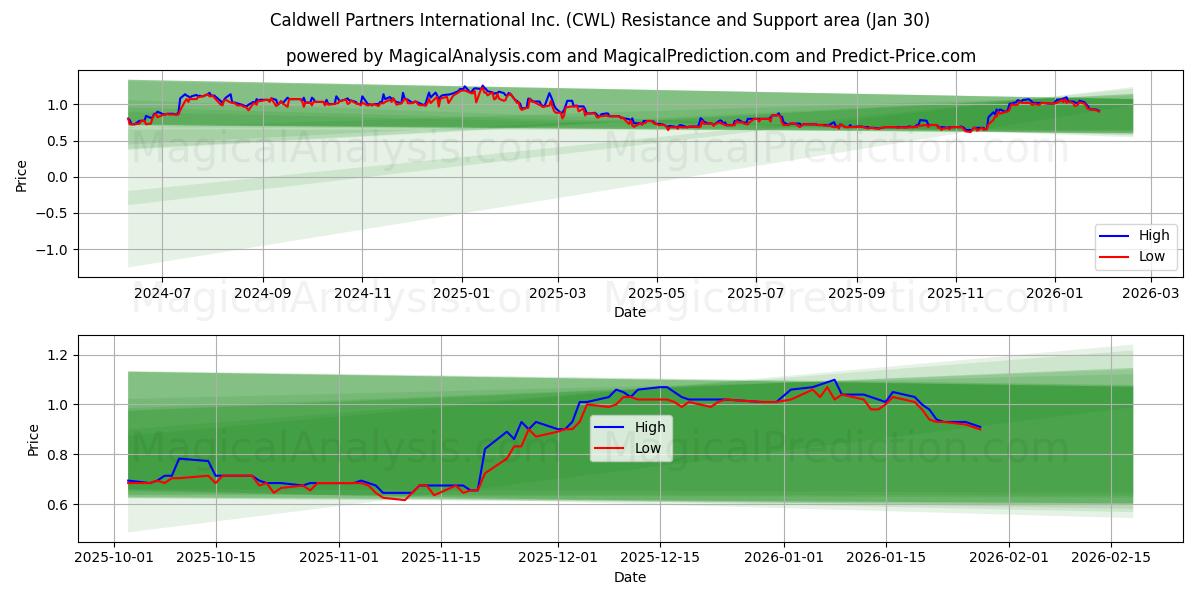The image size is (1200, 600).
Task: Click the 'powered by MagicalAnalysis.com' subtitle
Action: (x=631, y=56)
